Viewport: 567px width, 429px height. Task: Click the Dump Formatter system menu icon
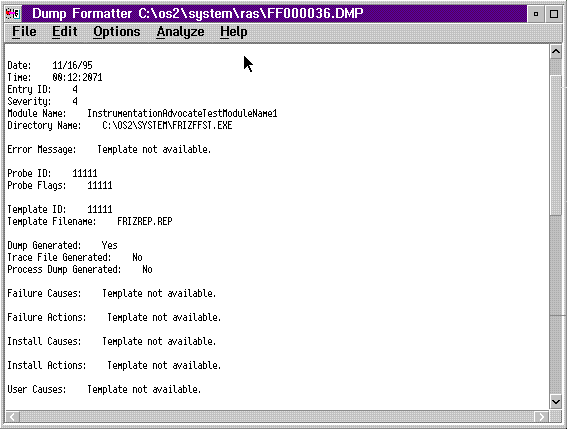[13, 14]
